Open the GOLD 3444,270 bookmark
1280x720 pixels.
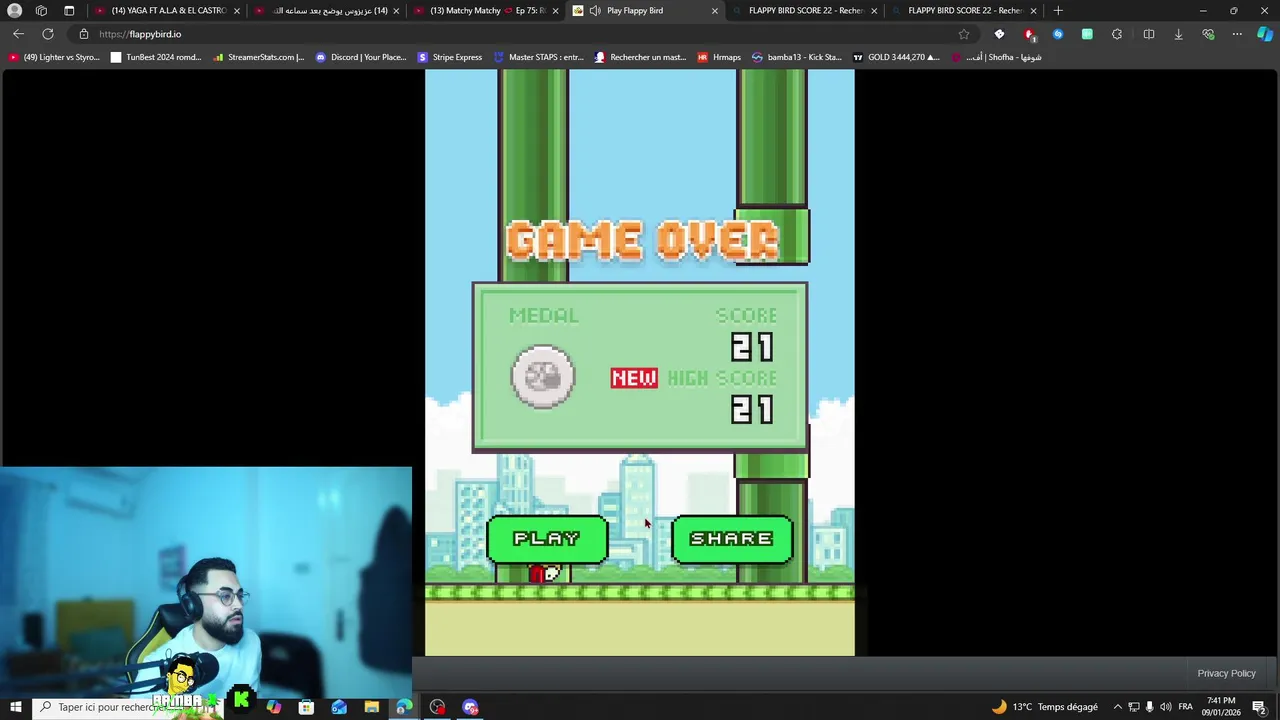(896, 57)
